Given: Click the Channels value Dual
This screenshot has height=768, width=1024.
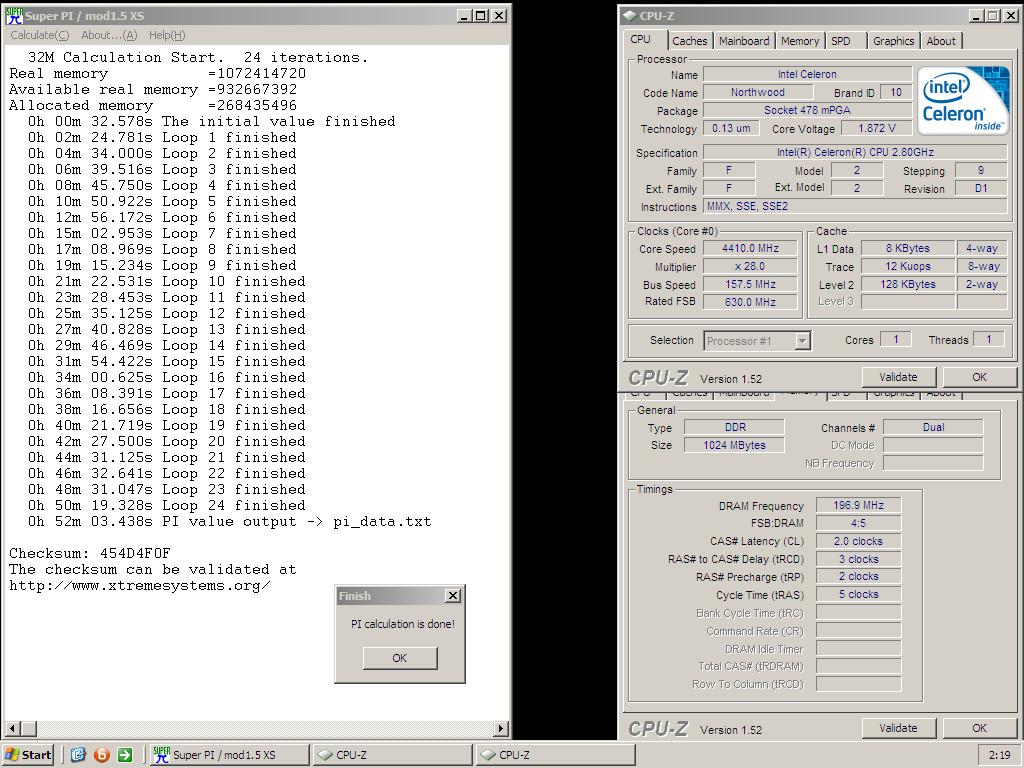Looking at the screenshot, I should click(x=933, y=427).
